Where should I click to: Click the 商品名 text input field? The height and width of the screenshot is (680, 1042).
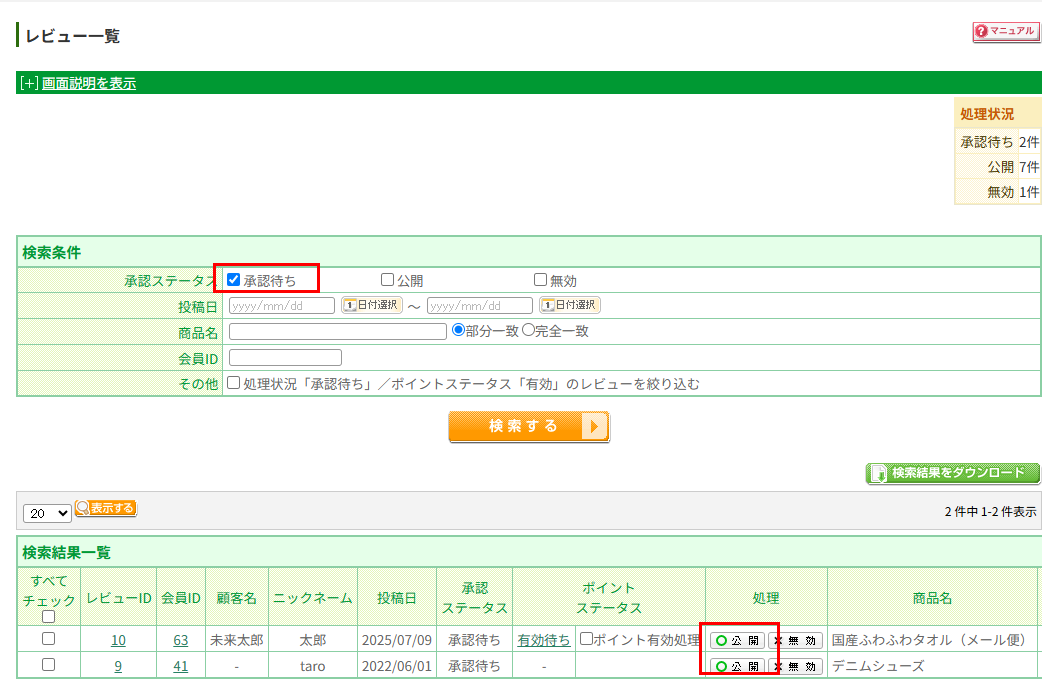(x=337, y=332)
